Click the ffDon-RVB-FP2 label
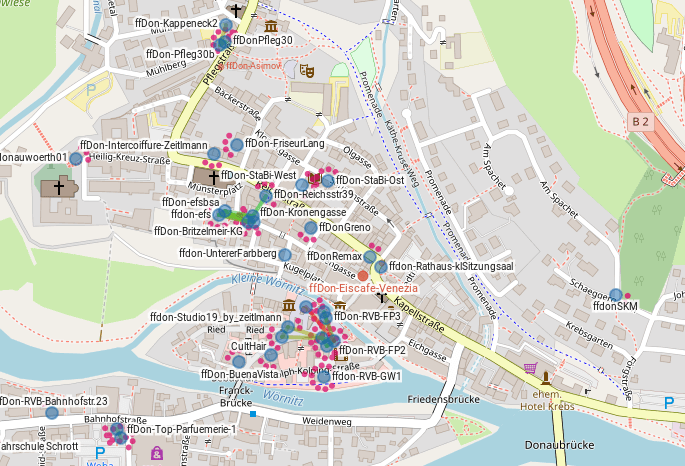 (x=372, y=350)
